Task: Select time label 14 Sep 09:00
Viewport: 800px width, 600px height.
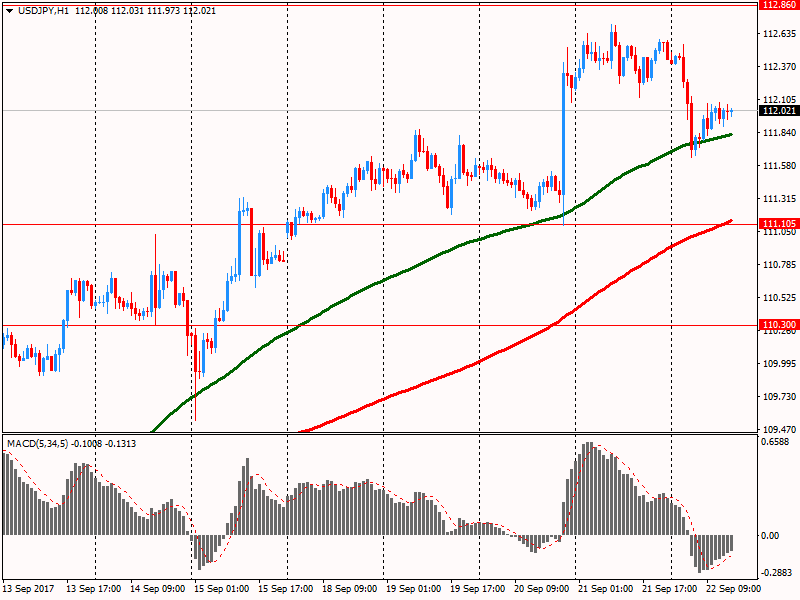Action: click(x=158, y=589)
